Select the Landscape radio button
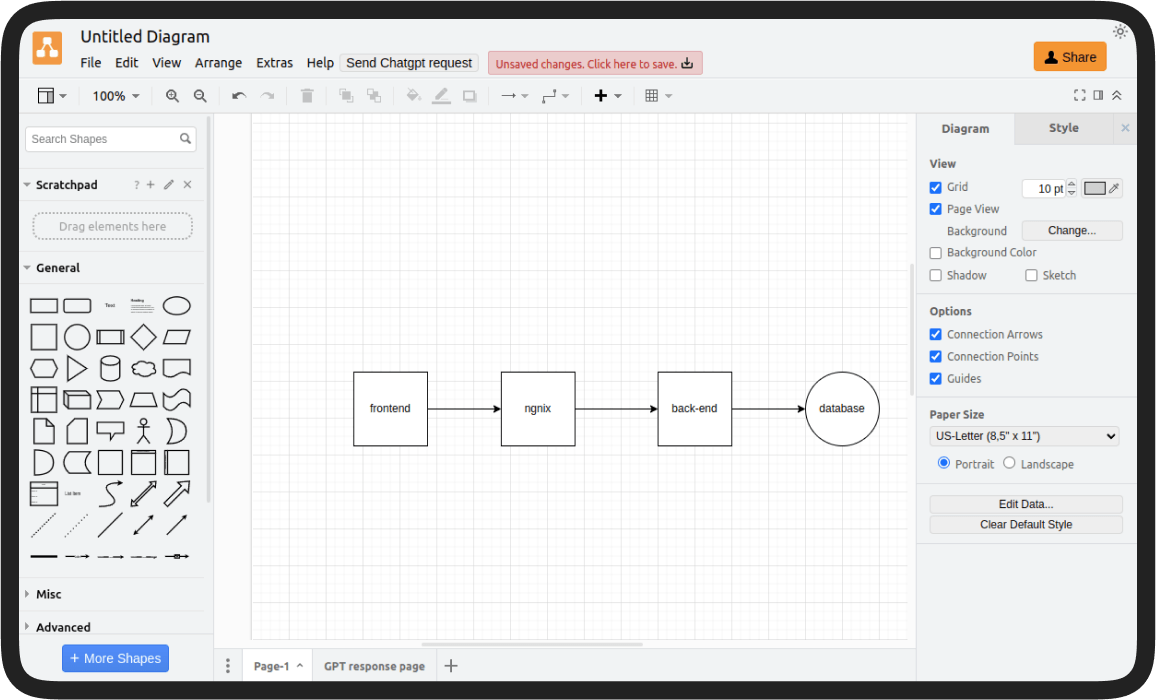The width and height of the screenshot is (1156, 700). coord(1009,463)
